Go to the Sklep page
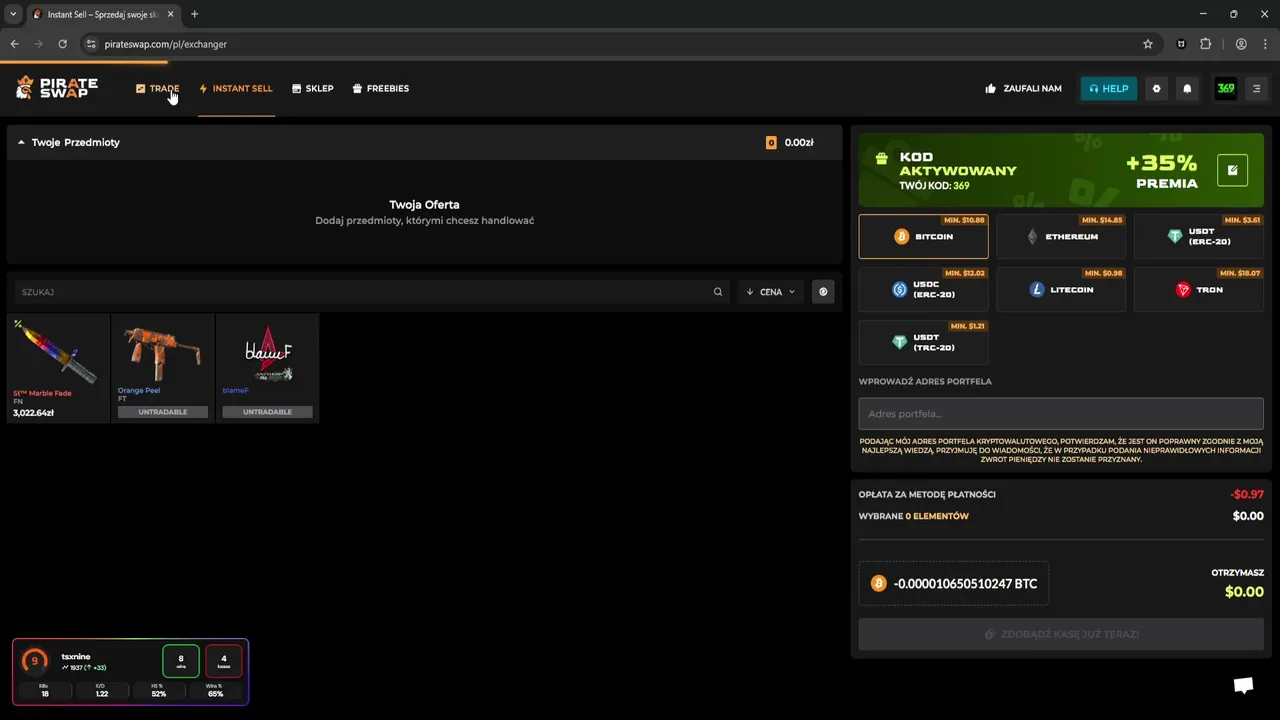The height and width of the screenshot is (720, 1280). [x=312, y=88]
